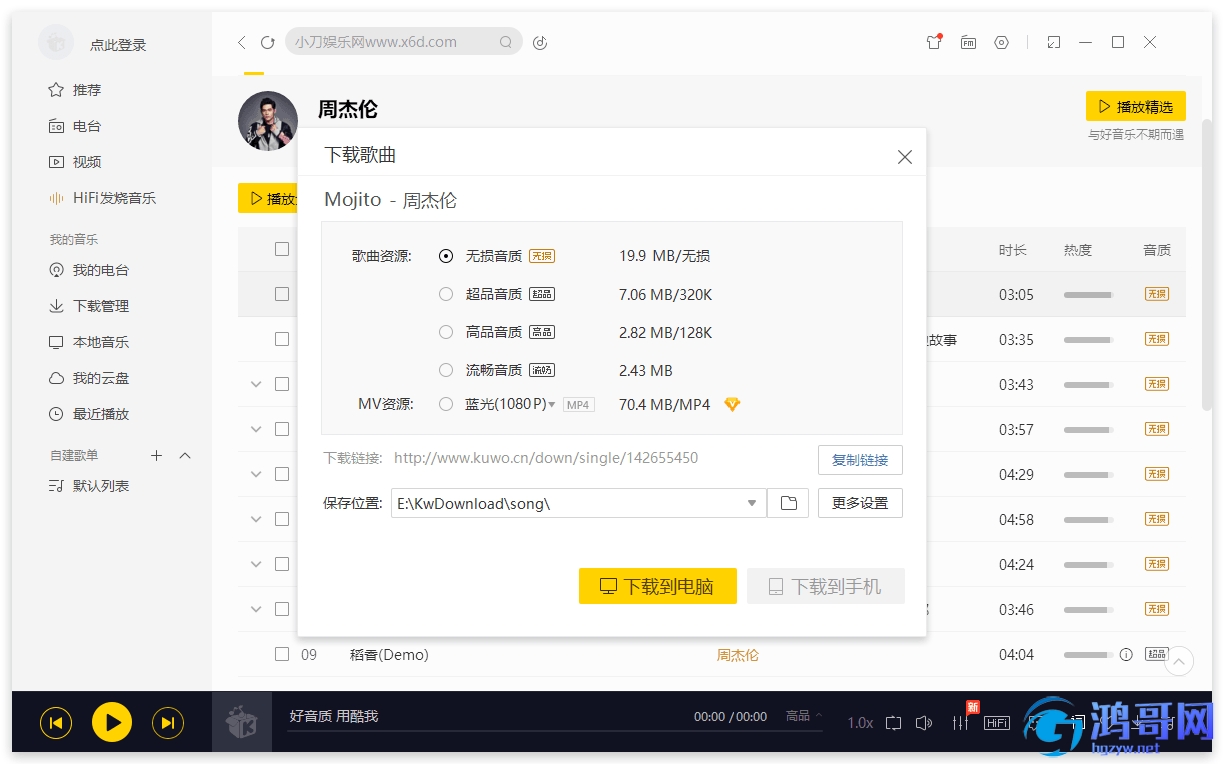Open HiFi发烧音乐 in the sidebar
The height and width of the screenshot is (764, 1224).
pyautogui.click(x=103, y=198)
